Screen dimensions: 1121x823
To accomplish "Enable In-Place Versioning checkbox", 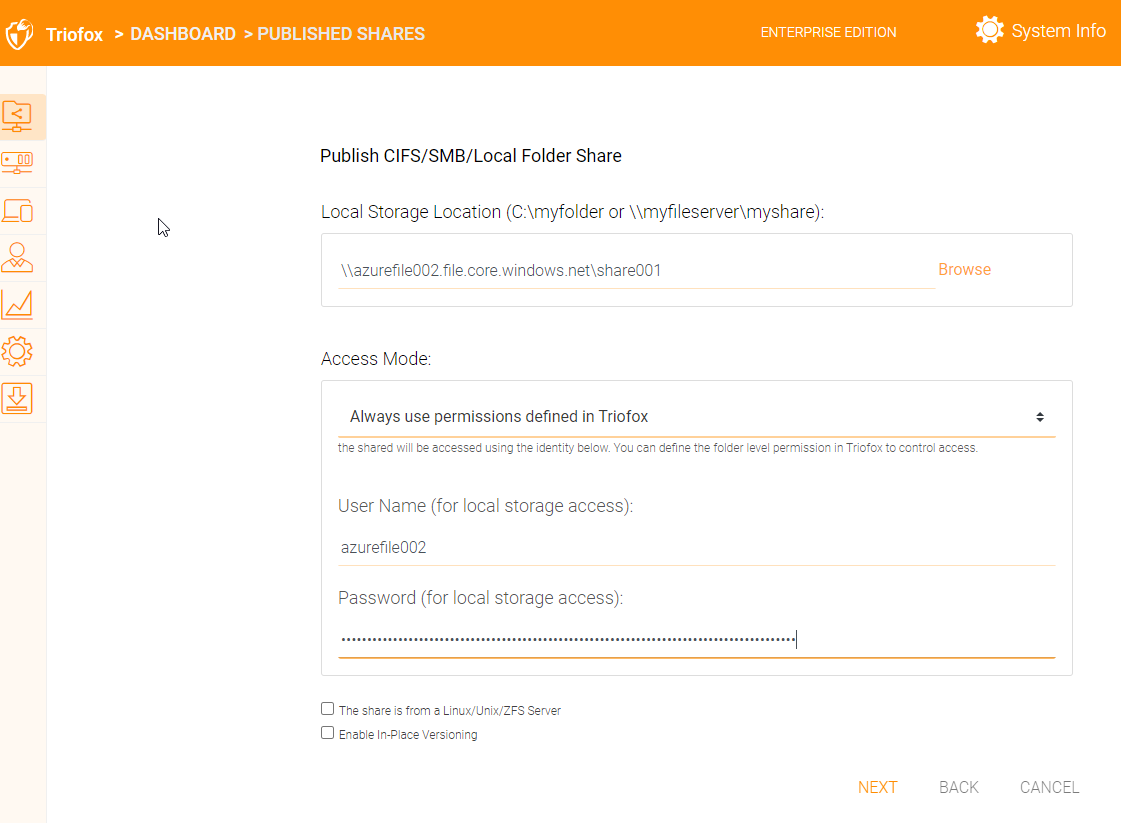I will point(327,733).
